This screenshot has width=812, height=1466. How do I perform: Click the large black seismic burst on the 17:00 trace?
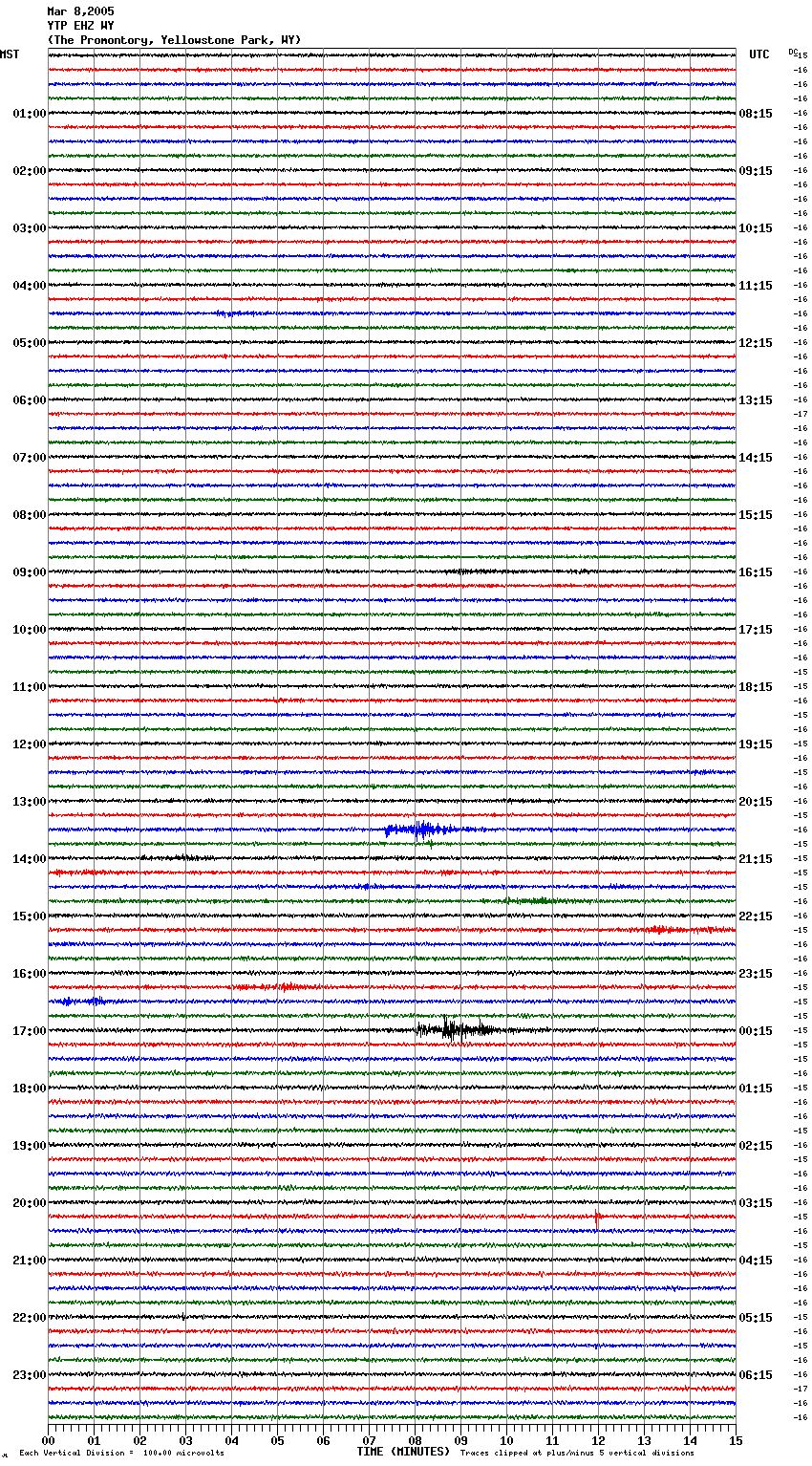457,1029
